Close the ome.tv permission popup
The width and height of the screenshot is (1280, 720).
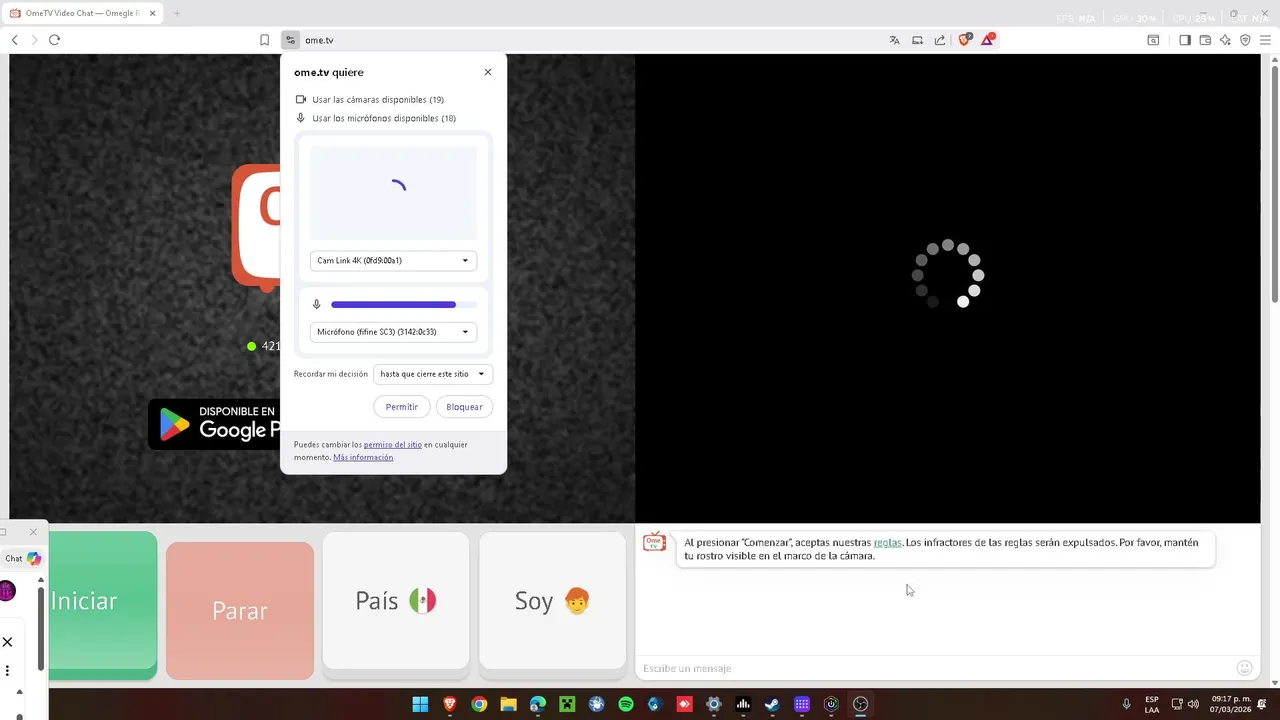pyautogui.click(x=488, y=72)
